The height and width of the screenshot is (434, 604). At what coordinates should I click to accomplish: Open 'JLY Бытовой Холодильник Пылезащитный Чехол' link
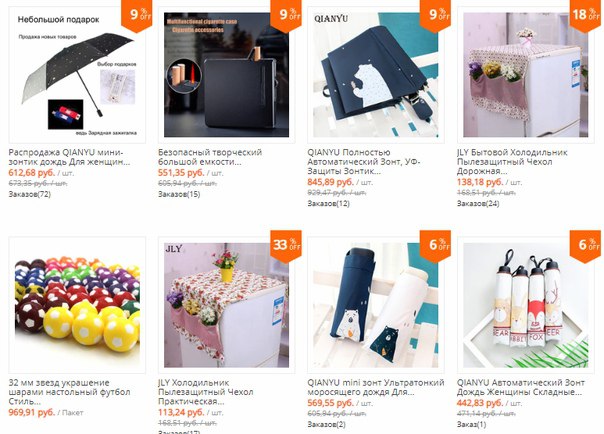pyautogui.click(x=512, y=162)
